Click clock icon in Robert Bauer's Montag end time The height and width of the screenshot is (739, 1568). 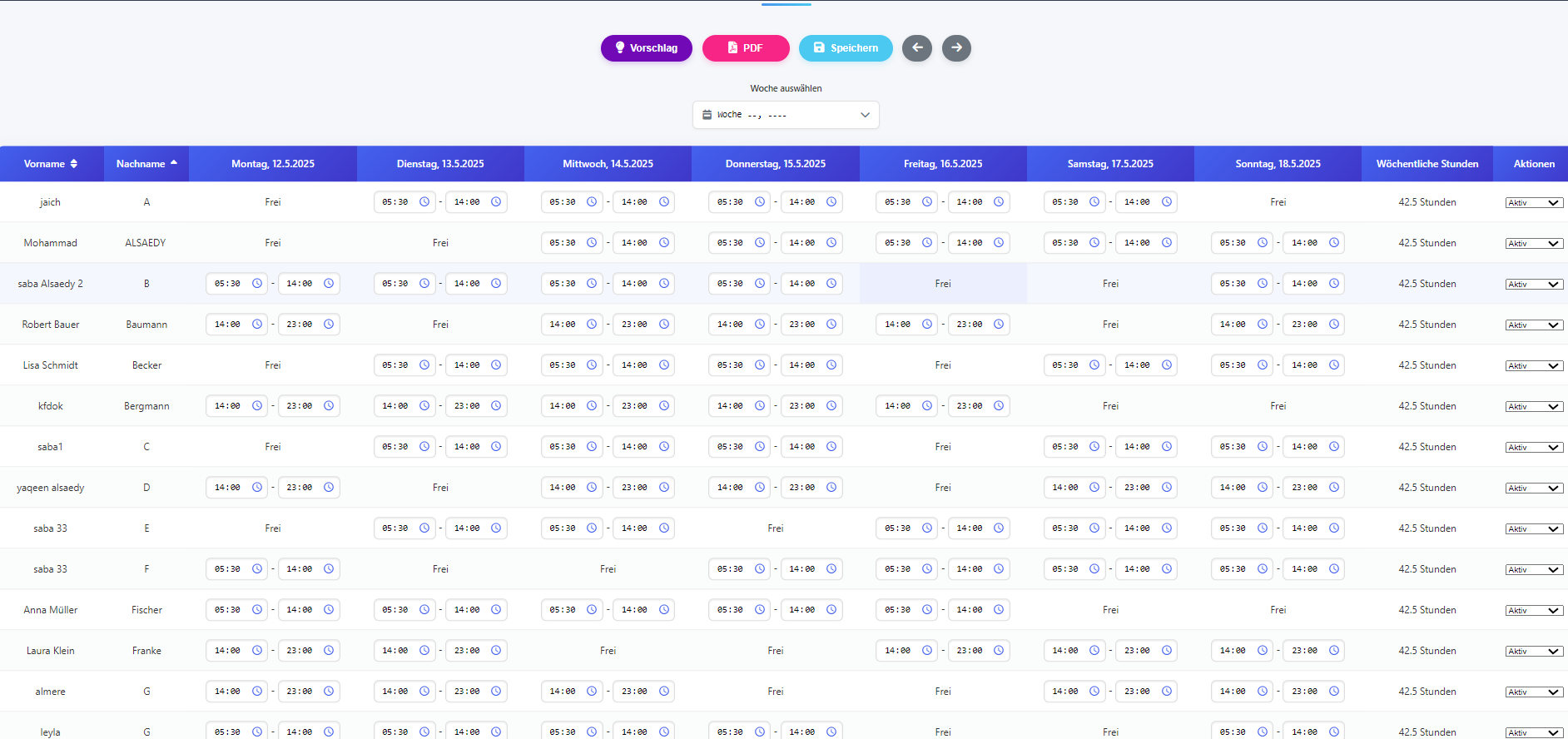coord(329,325)
